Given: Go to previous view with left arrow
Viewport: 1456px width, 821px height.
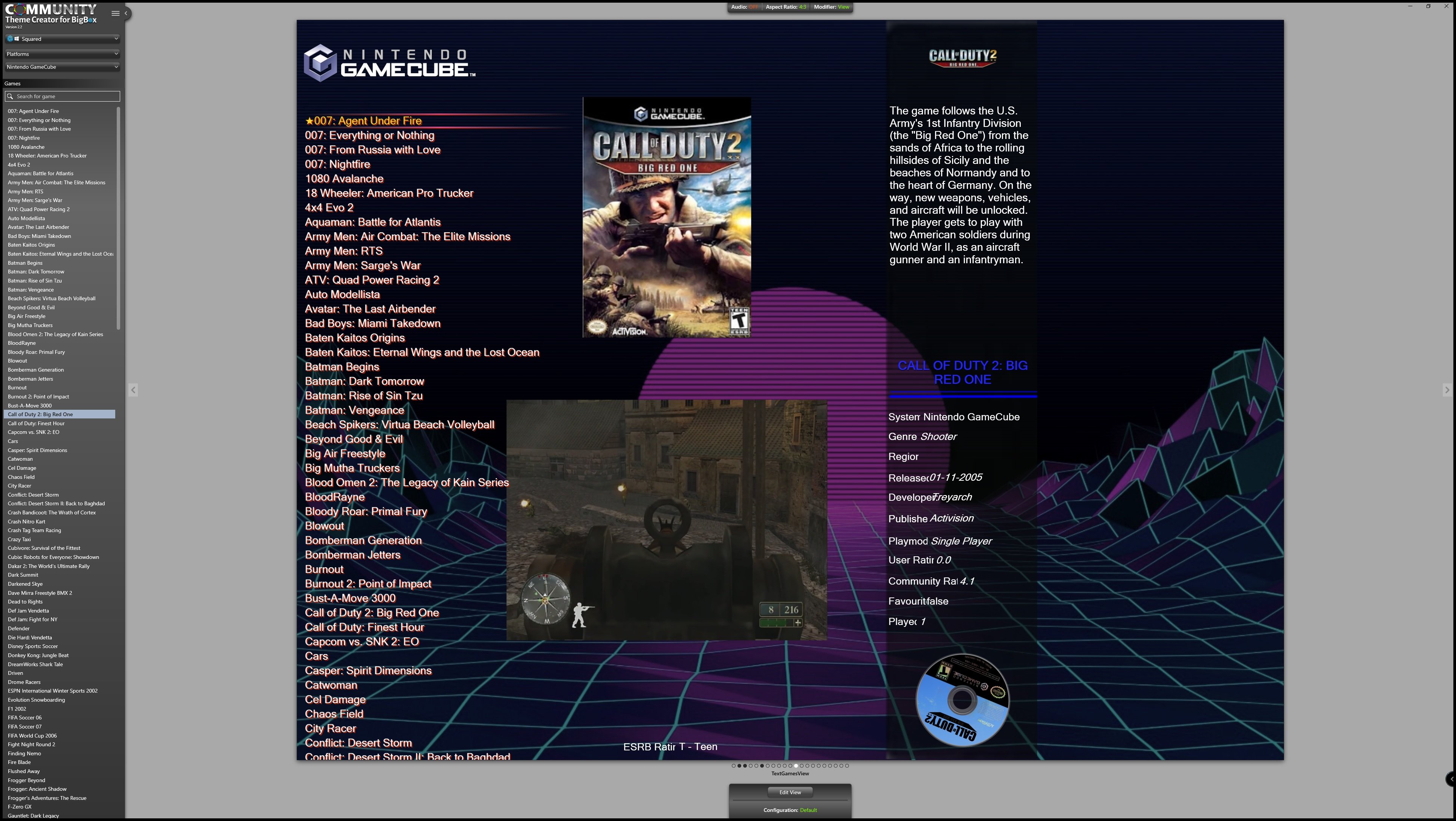Looking at the screenshot, I should 133,390.
